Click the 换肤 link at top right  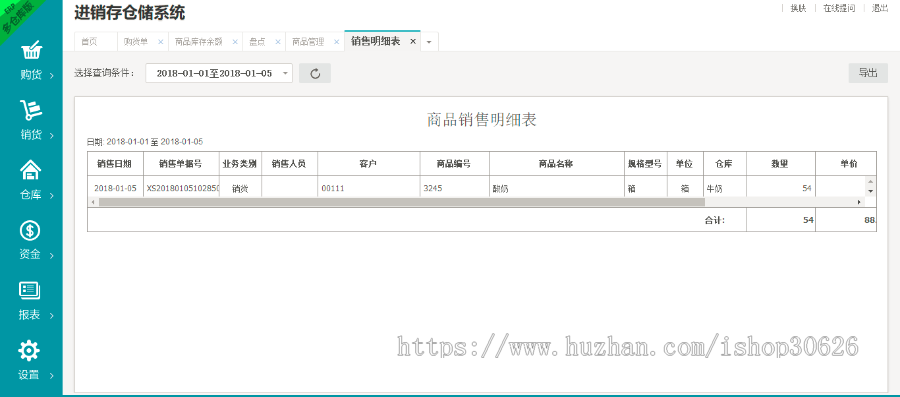pos(798,8)
